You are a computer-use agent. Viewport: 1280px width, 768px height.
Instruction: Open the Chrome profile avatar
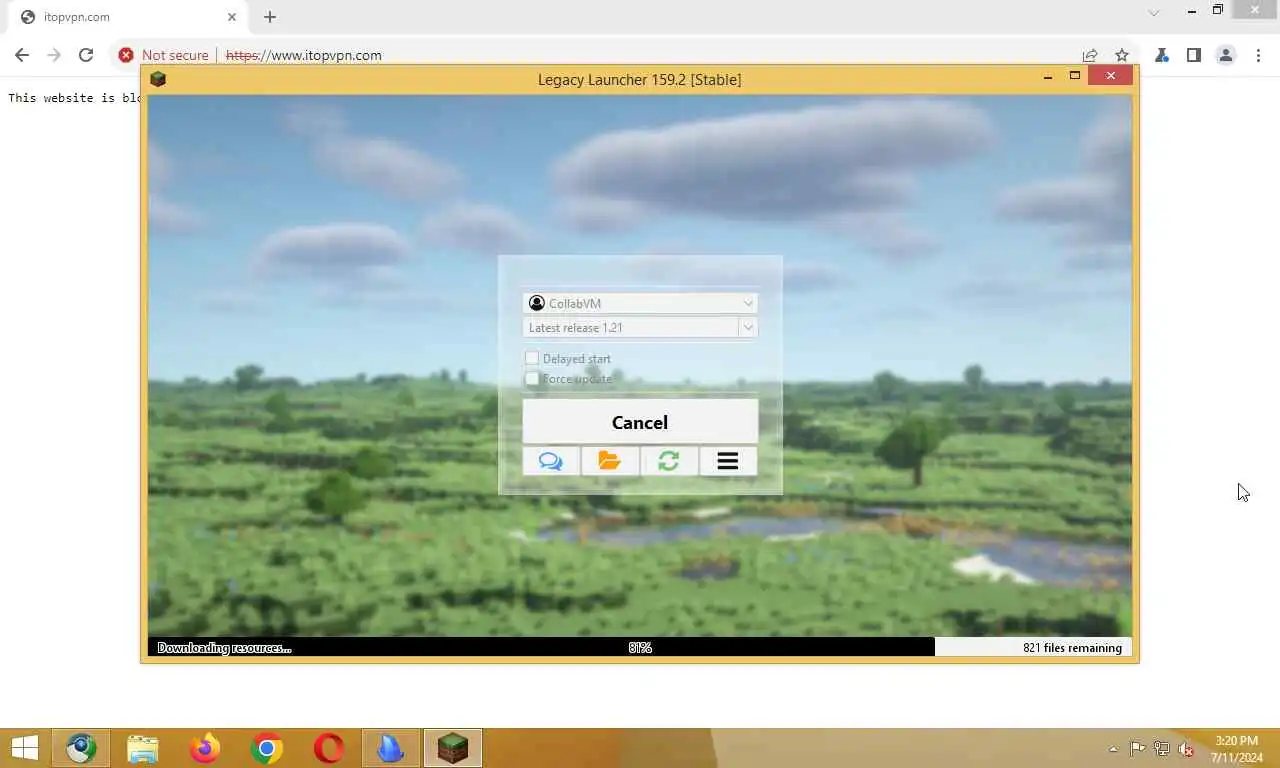(1226, 55)
